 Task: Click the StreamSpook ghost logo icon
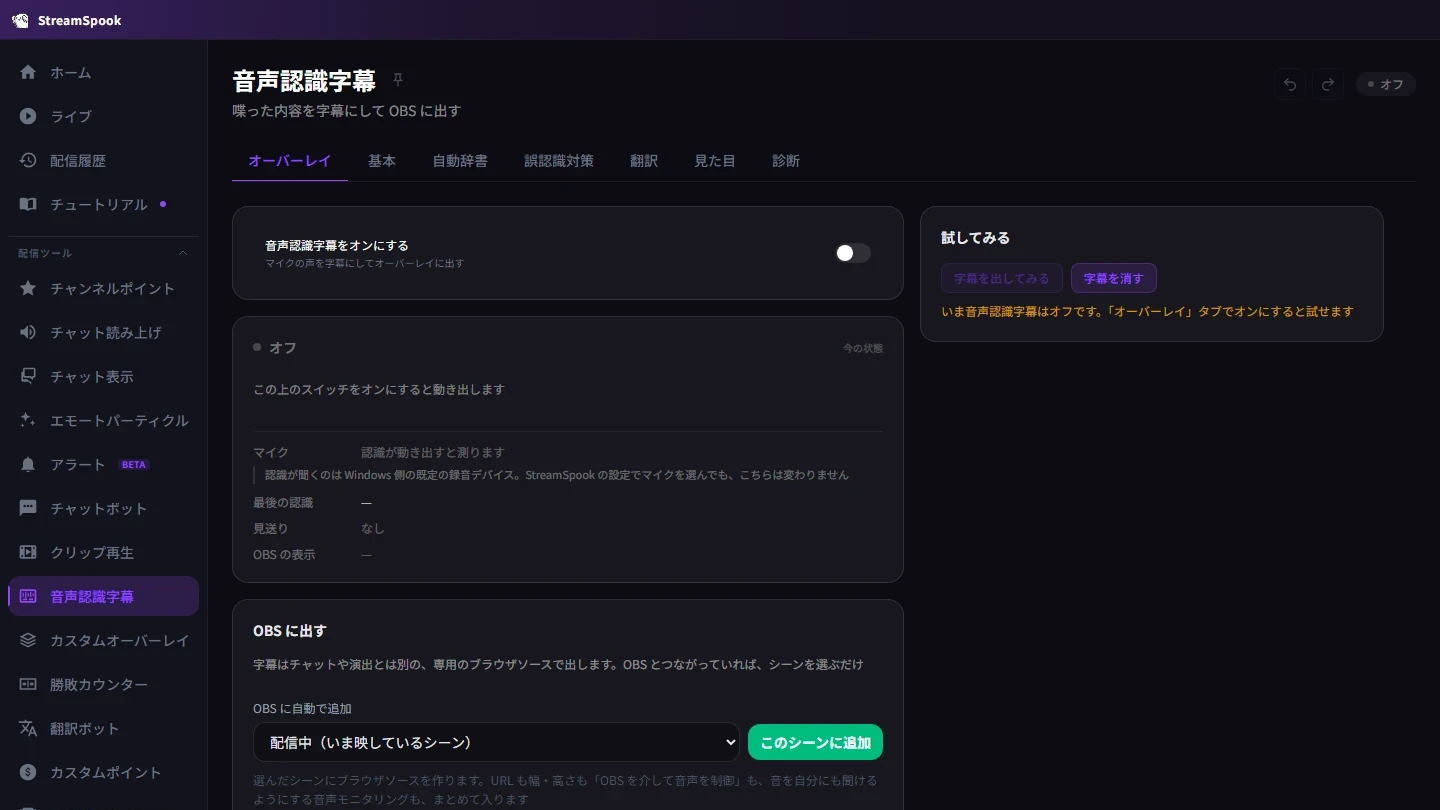coord(20,20)
